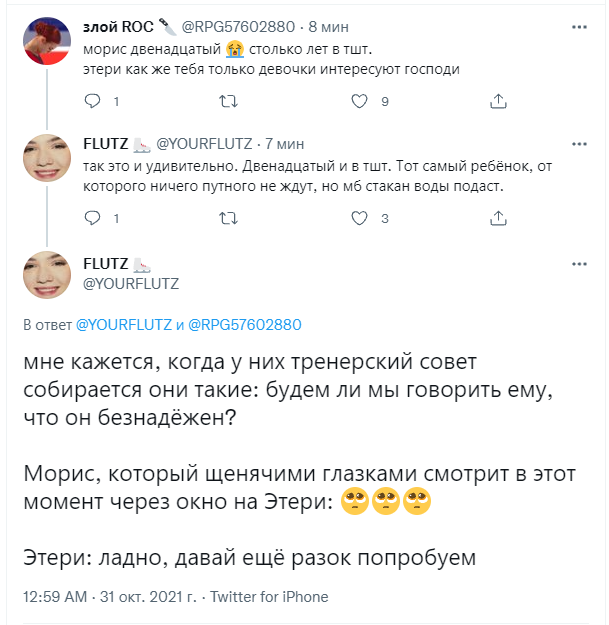Open @RPG57602880 mention in reply line

[x=244, y=325]
